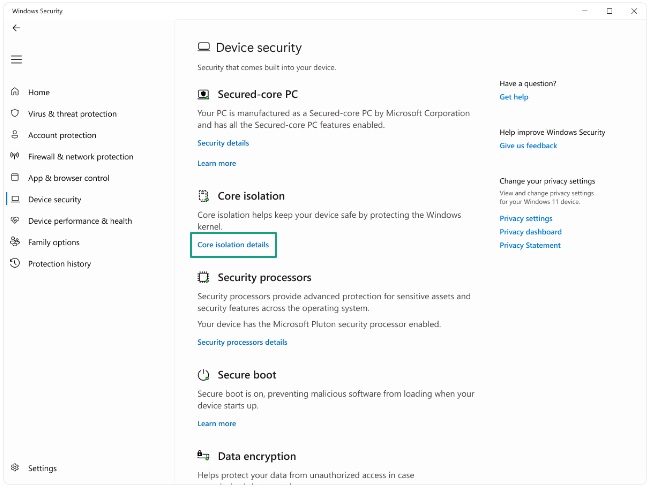Select Device security in sidebar
Image resolution: width=650 pixels, height=489 pixels.
pyautogui.click(x=55, y=199)
